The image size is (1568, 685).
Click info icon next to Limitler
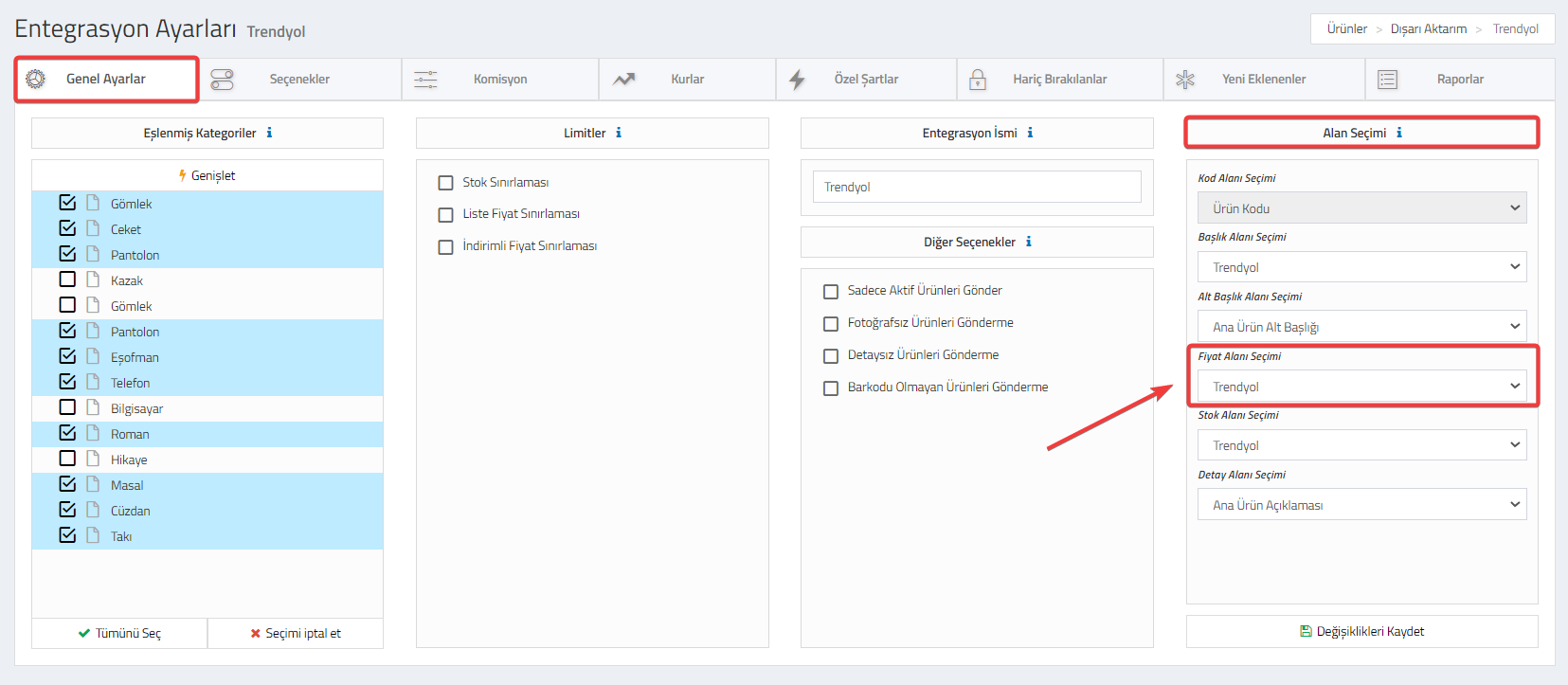click(x=619, y=133)
